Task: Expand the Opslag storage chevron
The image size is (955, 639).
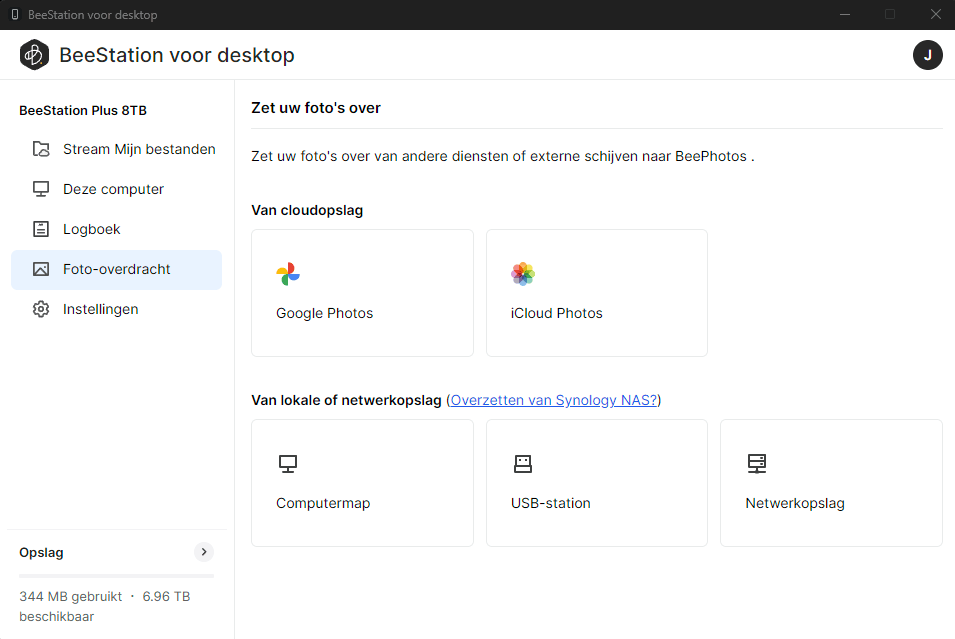Action: pos(204,552)
